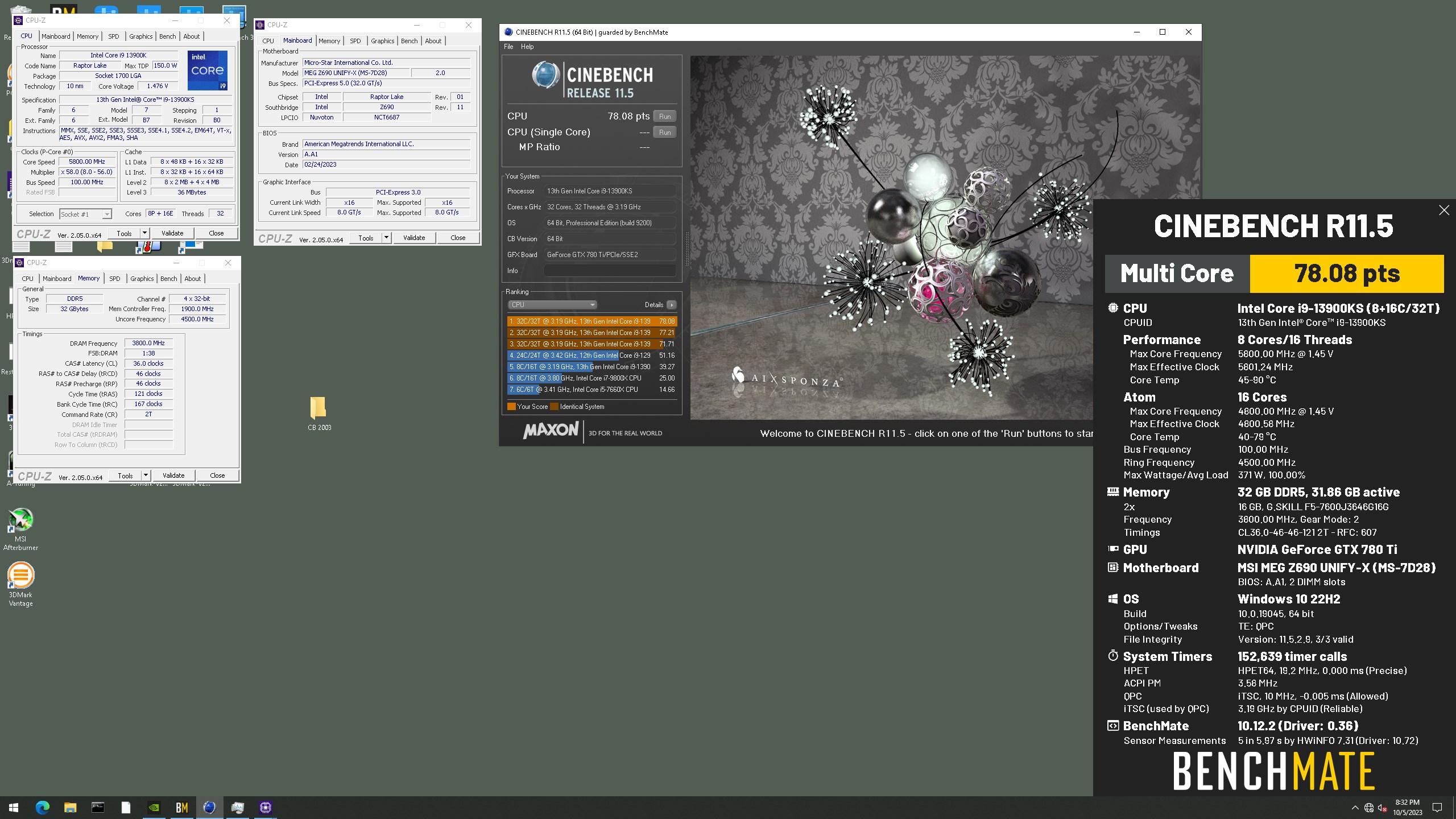The height and width of the screenshot is (819, 1456).
Task: Open the CB 2003 folder on the desktop
Action: click(319, 413)
